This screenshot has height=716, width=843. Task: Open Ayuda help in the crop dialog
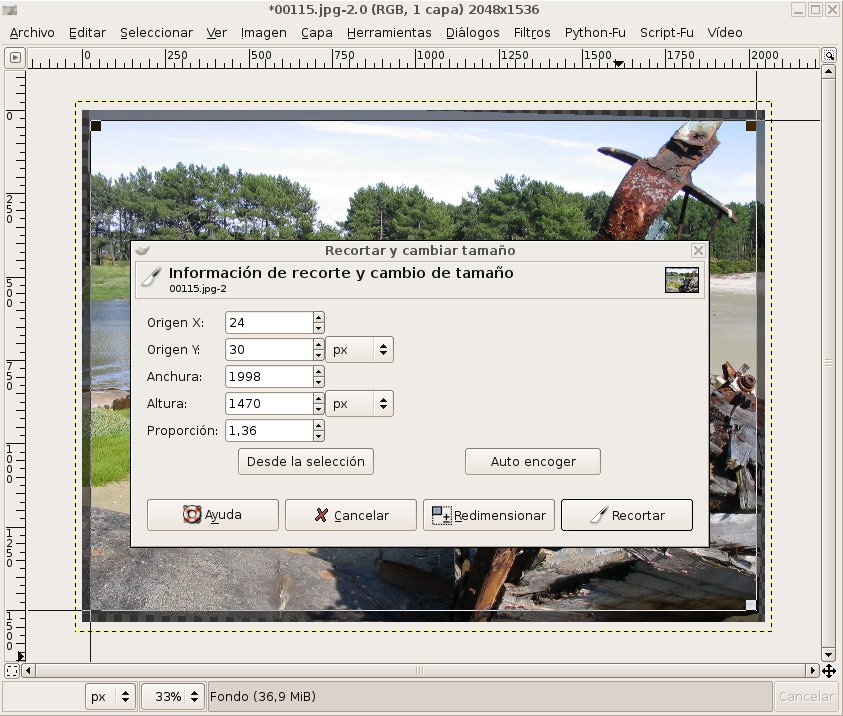coord(213,515)
